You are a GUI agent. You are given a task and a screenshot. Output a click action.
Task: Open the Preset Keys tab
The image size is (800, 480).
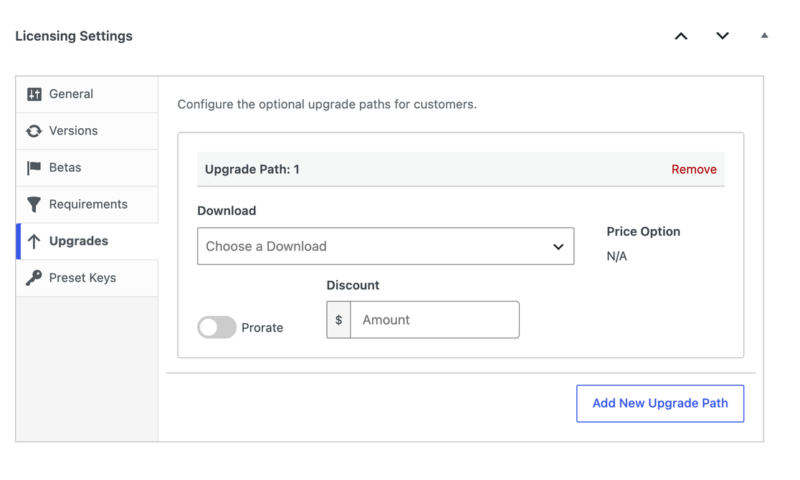tap(87, 278)
